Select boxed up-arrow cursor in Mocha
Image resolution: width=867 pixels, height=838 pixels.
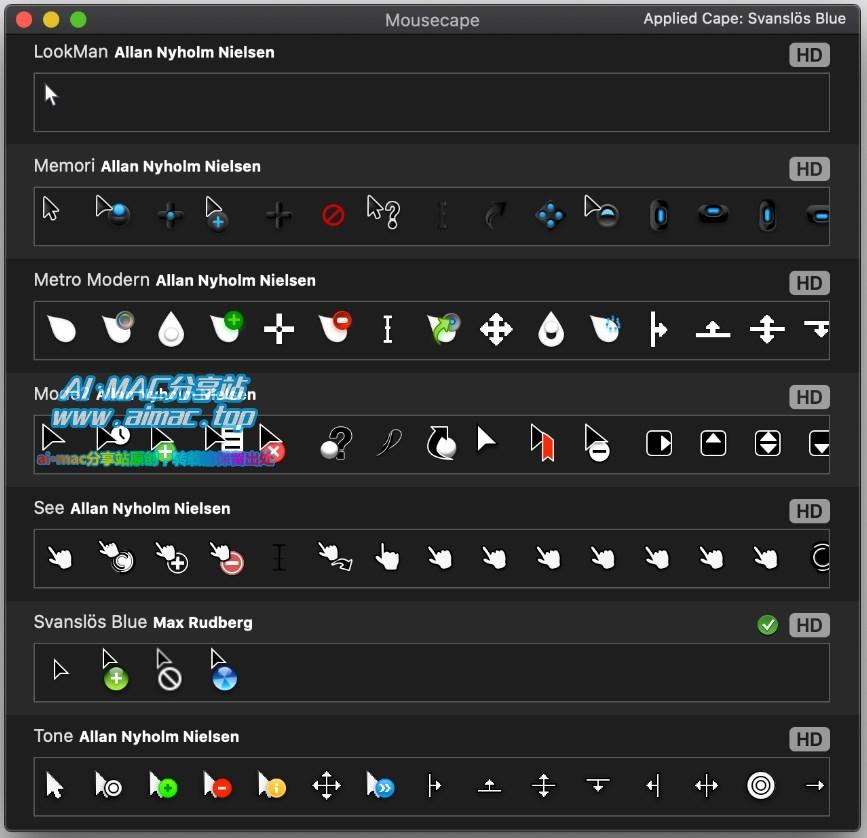[x=713, y=443]
